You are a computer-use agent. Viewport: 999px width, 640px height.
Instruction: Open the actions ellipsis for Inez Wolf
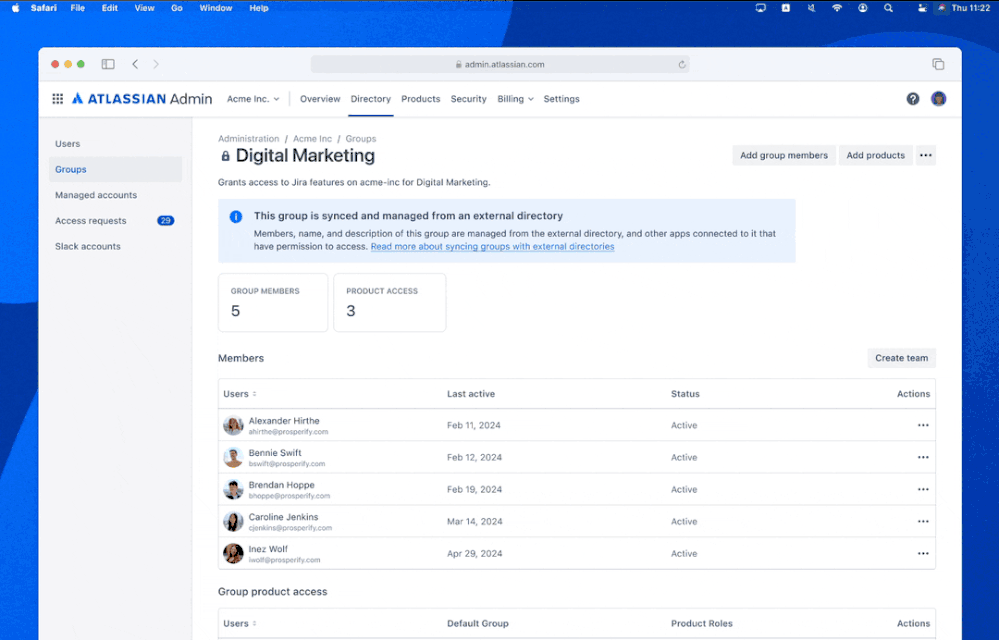coord(921,553)
